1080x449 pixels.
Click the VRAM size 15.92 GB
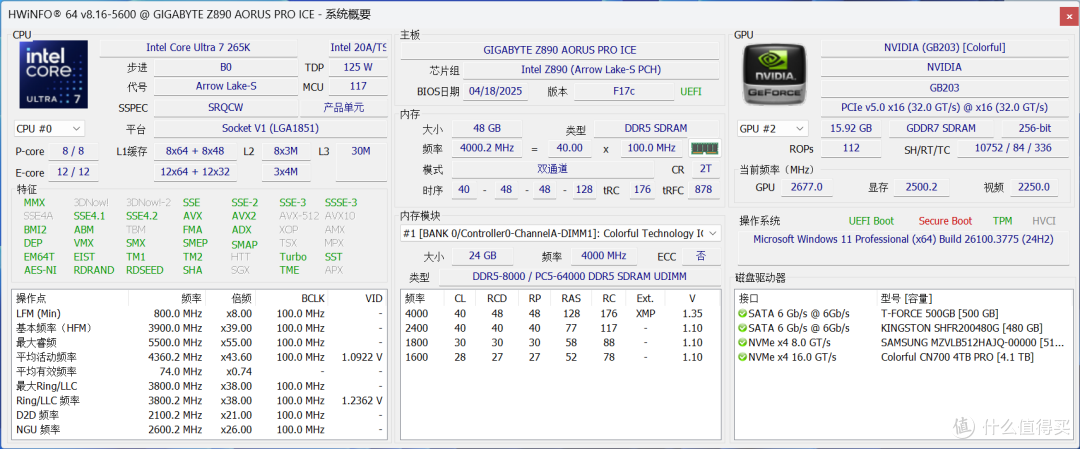[x=851, y=129]
